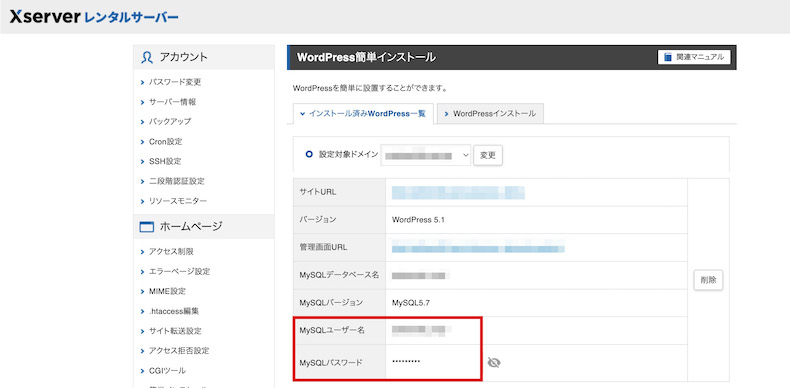Open the 設定対象ドメイン domain dropdown
The width and height of the screenshot is (790, 388).
point(425,155)
